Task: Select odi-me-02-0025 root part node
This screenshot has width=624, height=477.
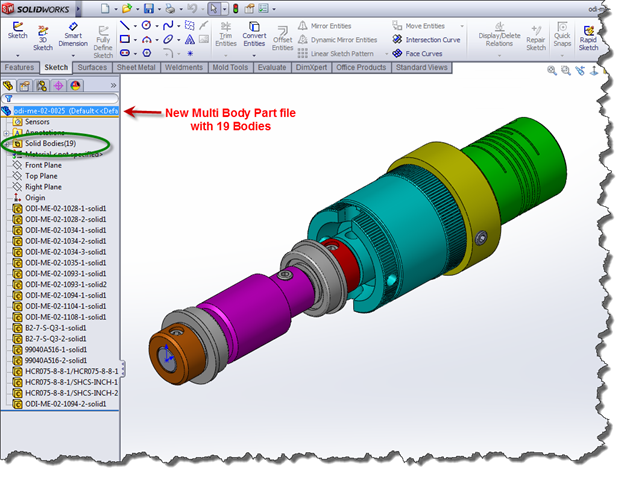Action: tap(66, 111)
